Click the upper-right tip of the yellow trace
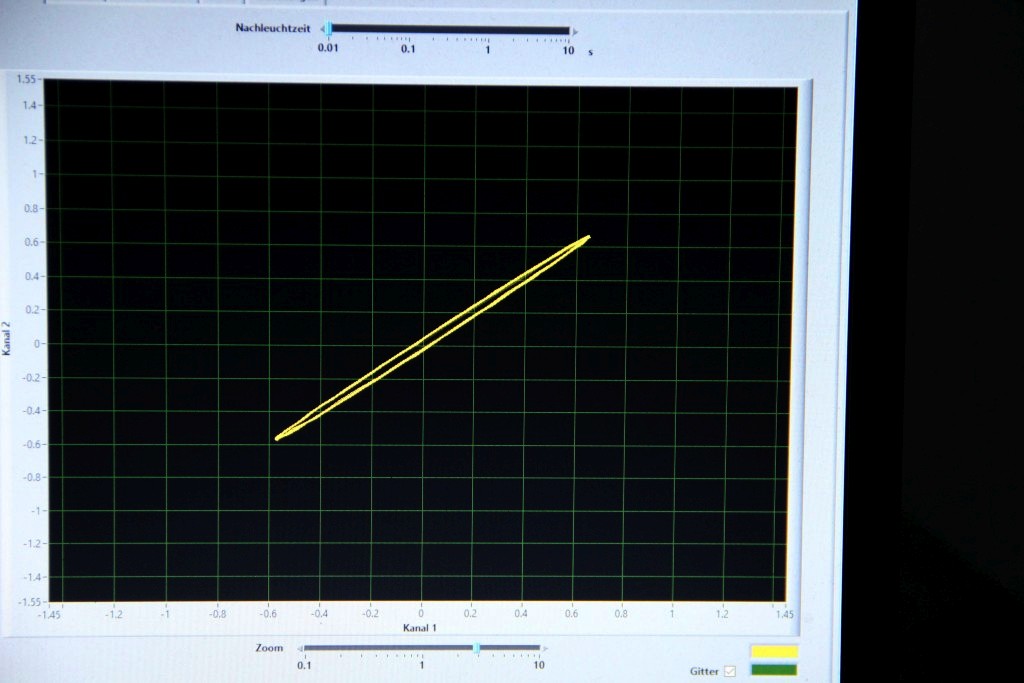1024x683 pixels. coord(588,237)
